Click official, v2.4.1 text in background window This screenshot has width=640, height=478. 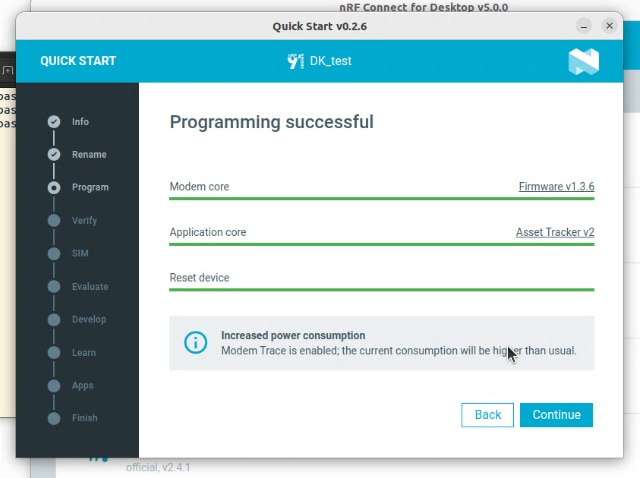pos(158,467)
